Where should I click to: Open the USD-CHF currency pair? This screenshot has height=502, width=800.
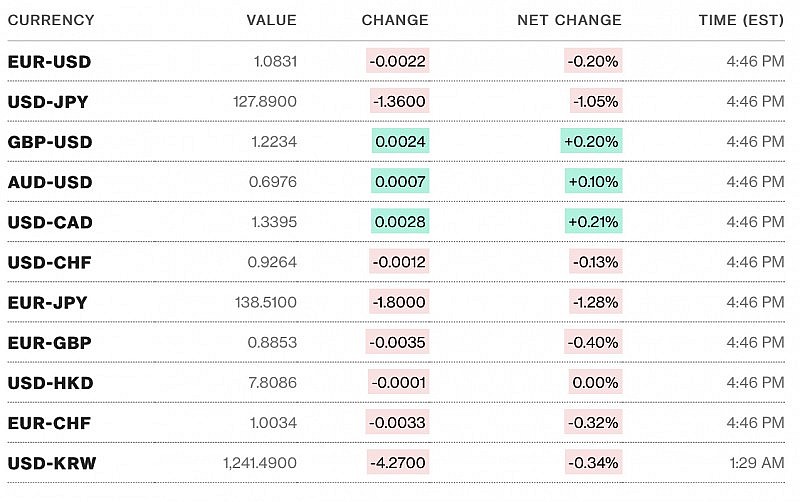point(49,262)
